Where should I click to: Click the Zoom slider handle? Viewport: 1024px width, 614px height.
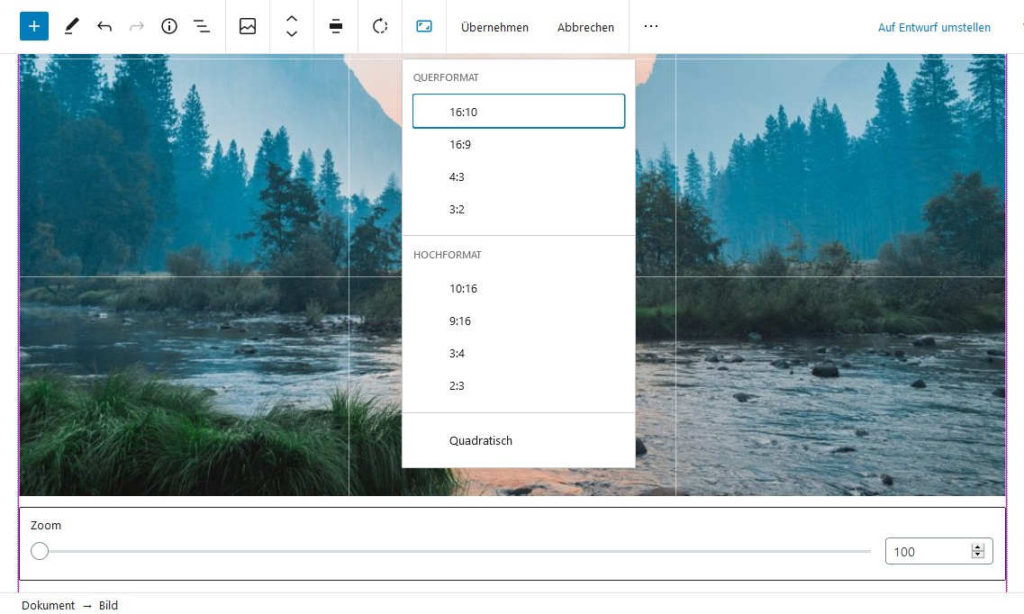click(x=40, y=551)
